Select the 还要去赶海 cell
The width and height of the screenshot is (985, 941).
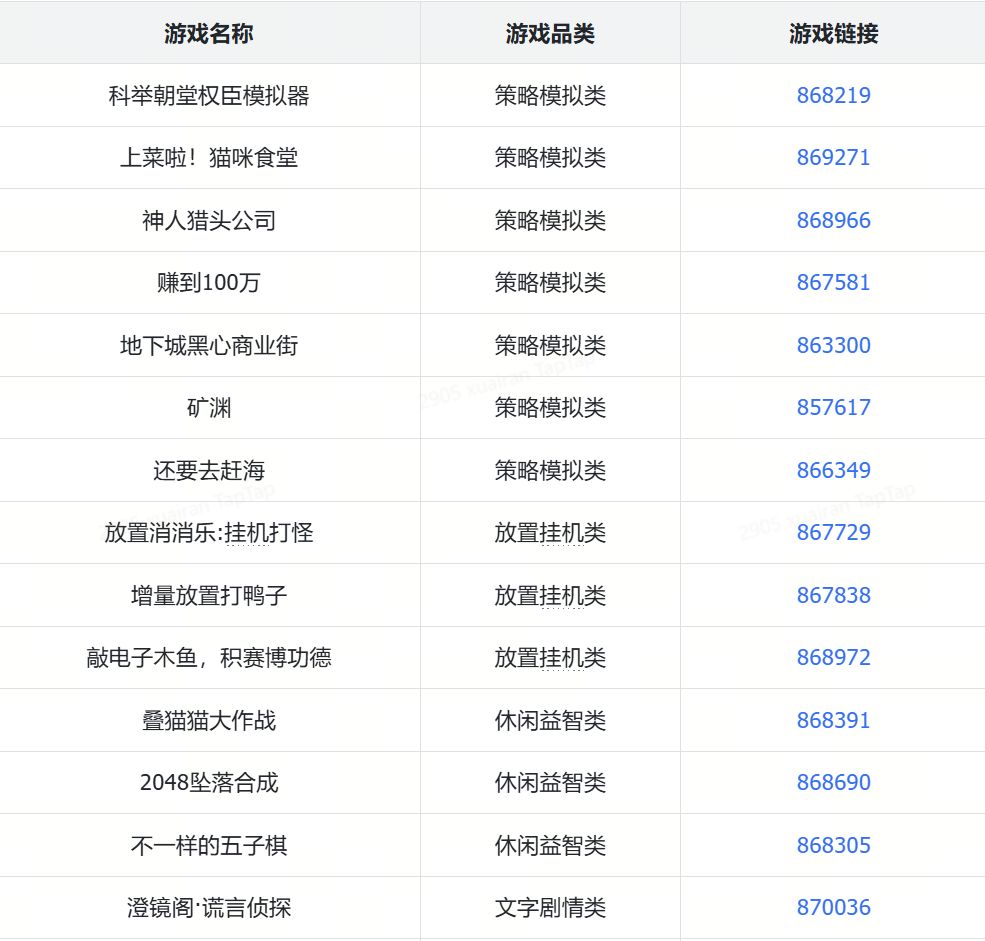tap(209, 470)
